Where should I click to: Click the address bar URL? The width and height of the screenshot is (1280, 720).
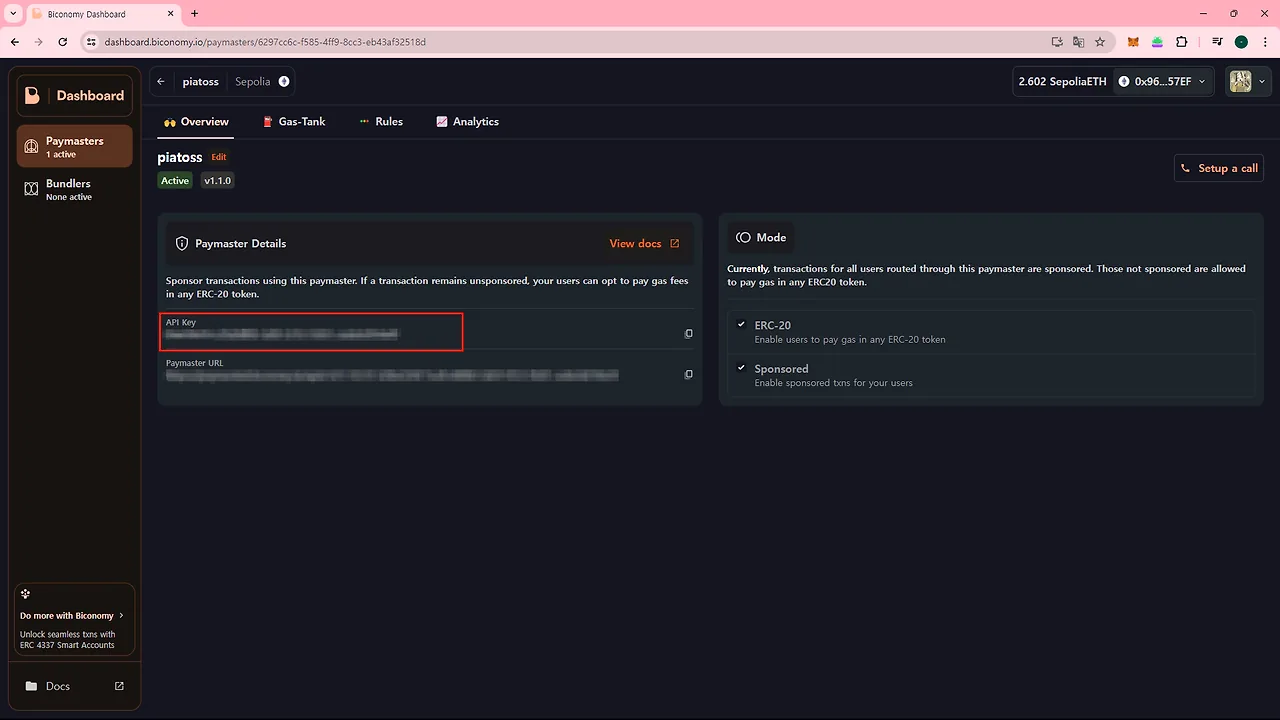click(x=265, y=42)
